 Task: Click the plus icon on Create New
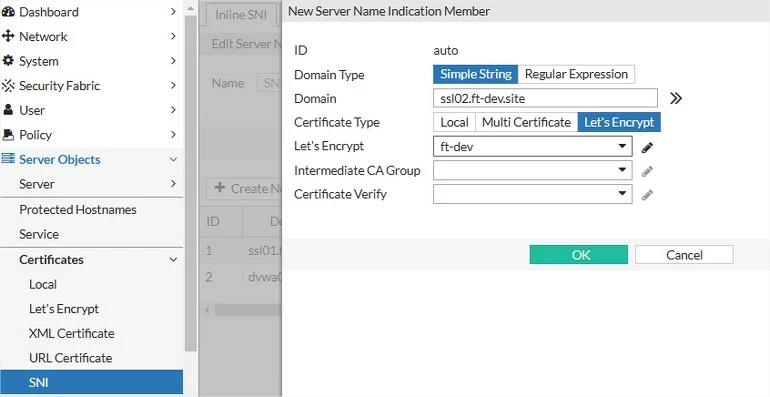[220, 188]
